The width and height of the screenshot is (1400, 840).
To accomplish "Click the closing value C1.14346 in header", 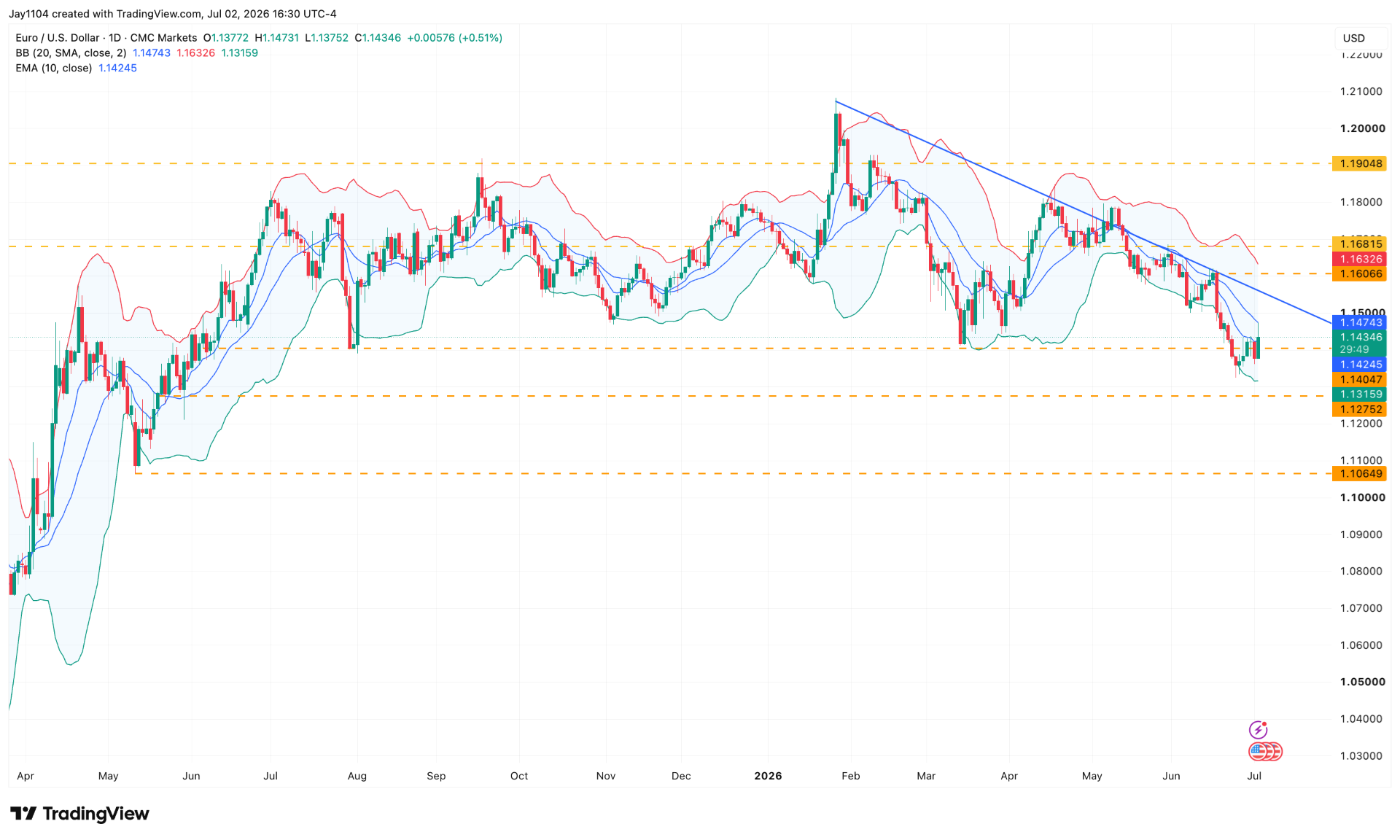I will click(x=378, y=38).
